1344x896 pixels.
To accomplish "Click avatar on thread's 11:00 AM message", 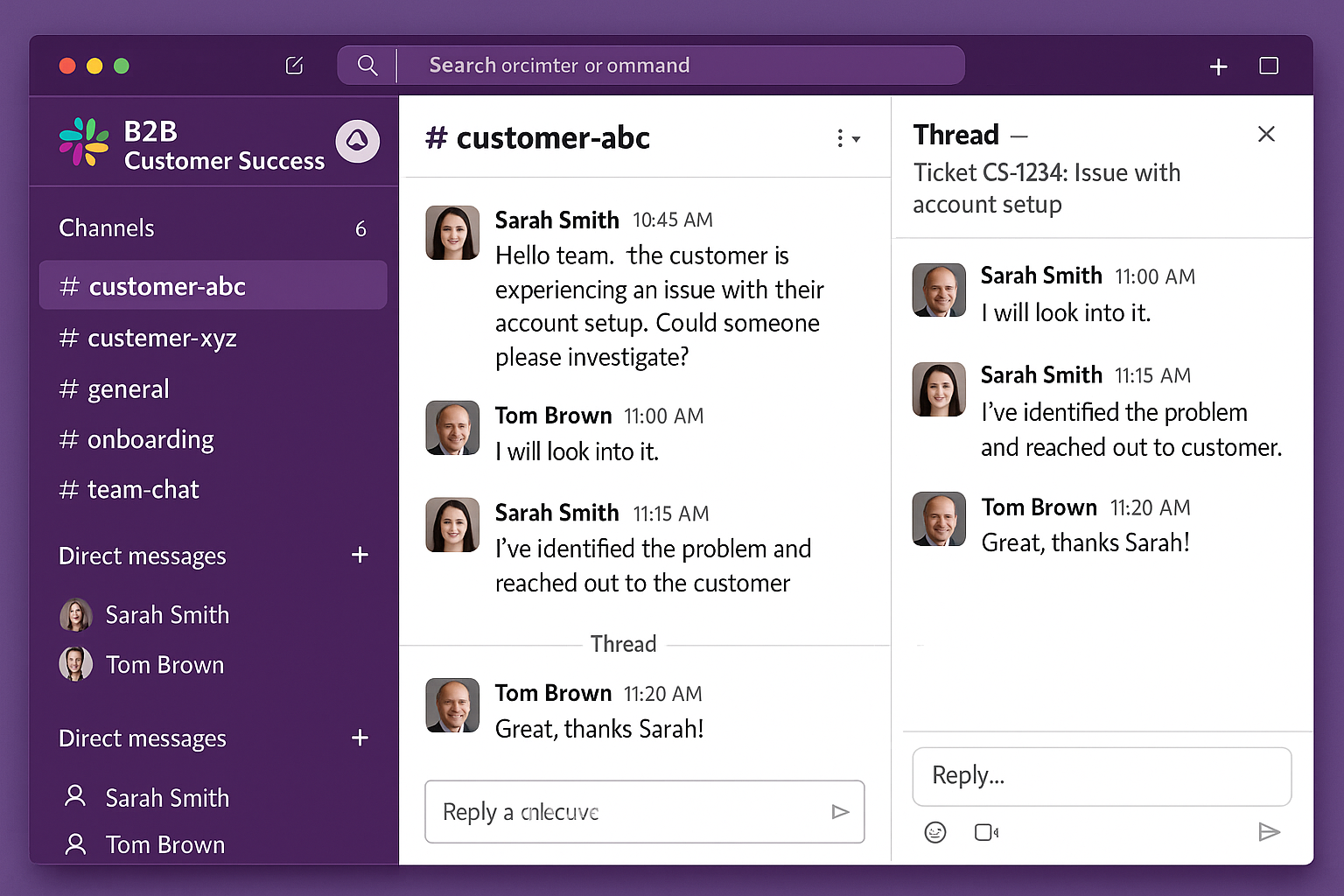I will [x=939, y=290].
